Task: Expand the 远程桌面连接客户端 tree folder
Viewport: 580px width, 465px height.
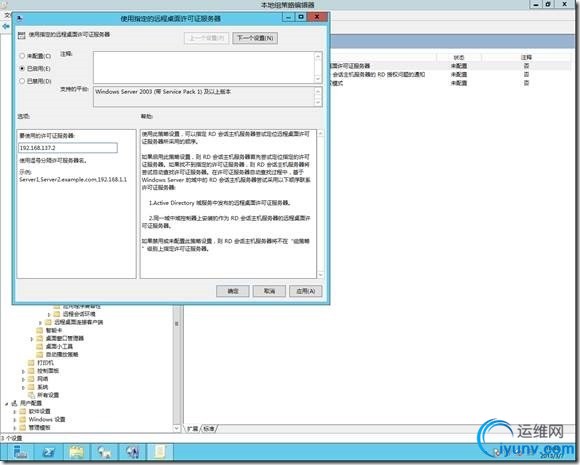Action: 41,323
